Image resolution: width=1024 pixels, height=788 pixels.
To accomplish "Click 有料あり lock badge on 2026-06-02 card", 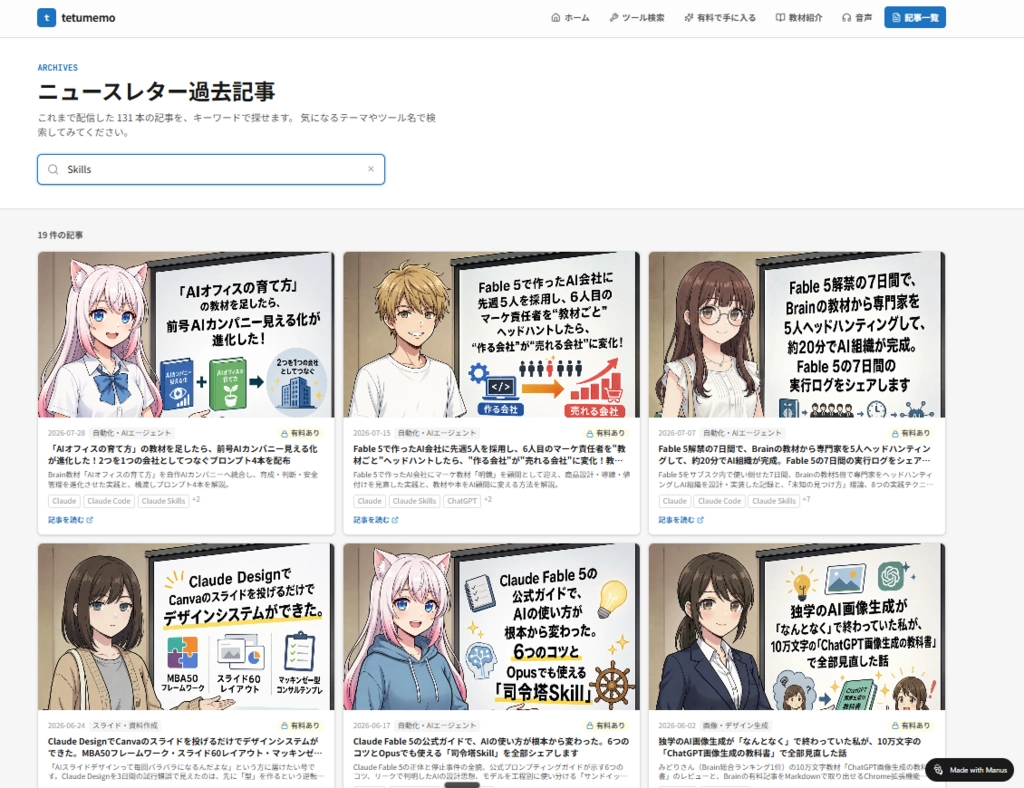I will [x=910, y=725].
